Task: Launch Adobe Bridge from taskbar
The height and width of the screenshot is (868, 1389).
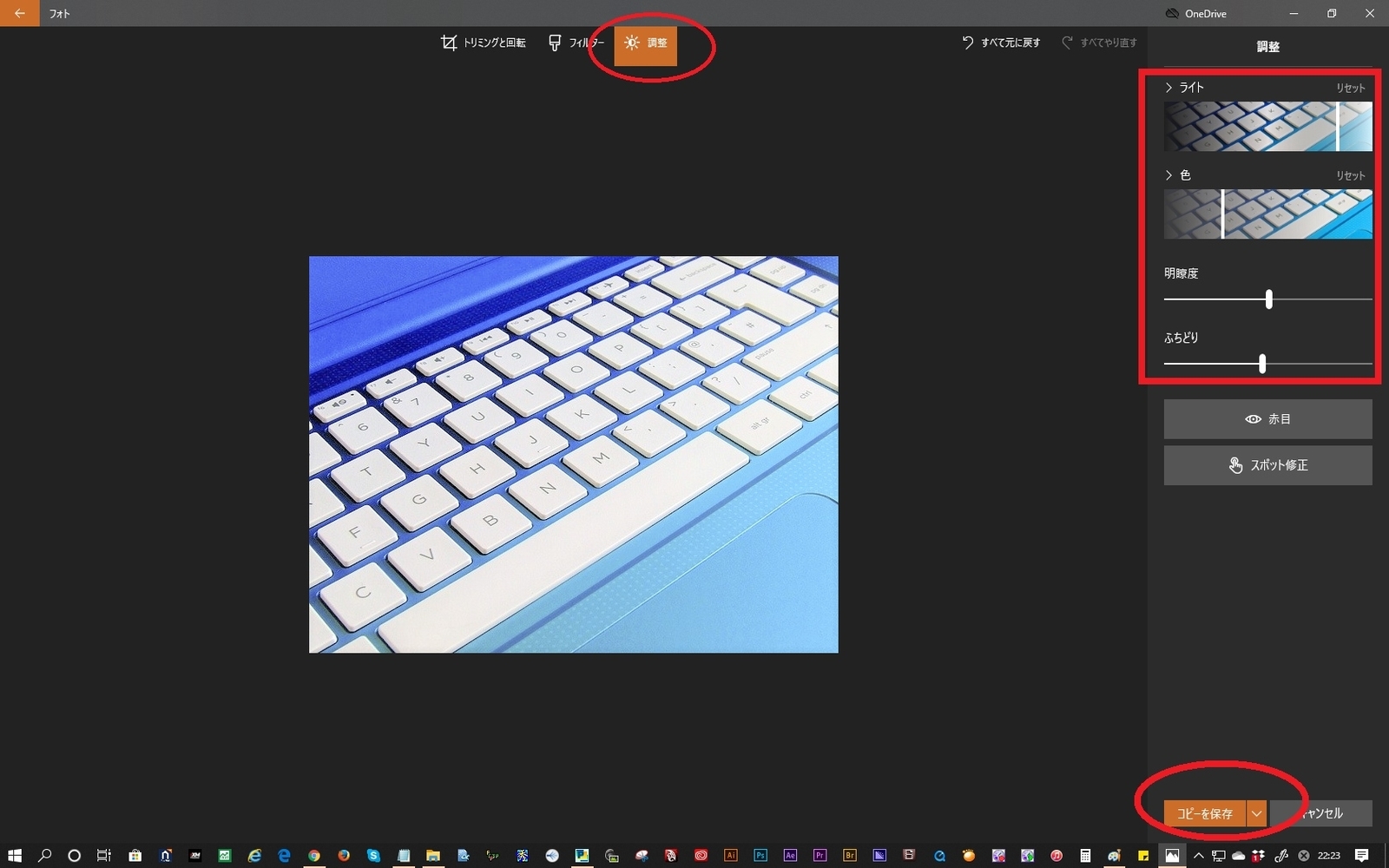Action: pyautogui.click(x=850, y=856)
